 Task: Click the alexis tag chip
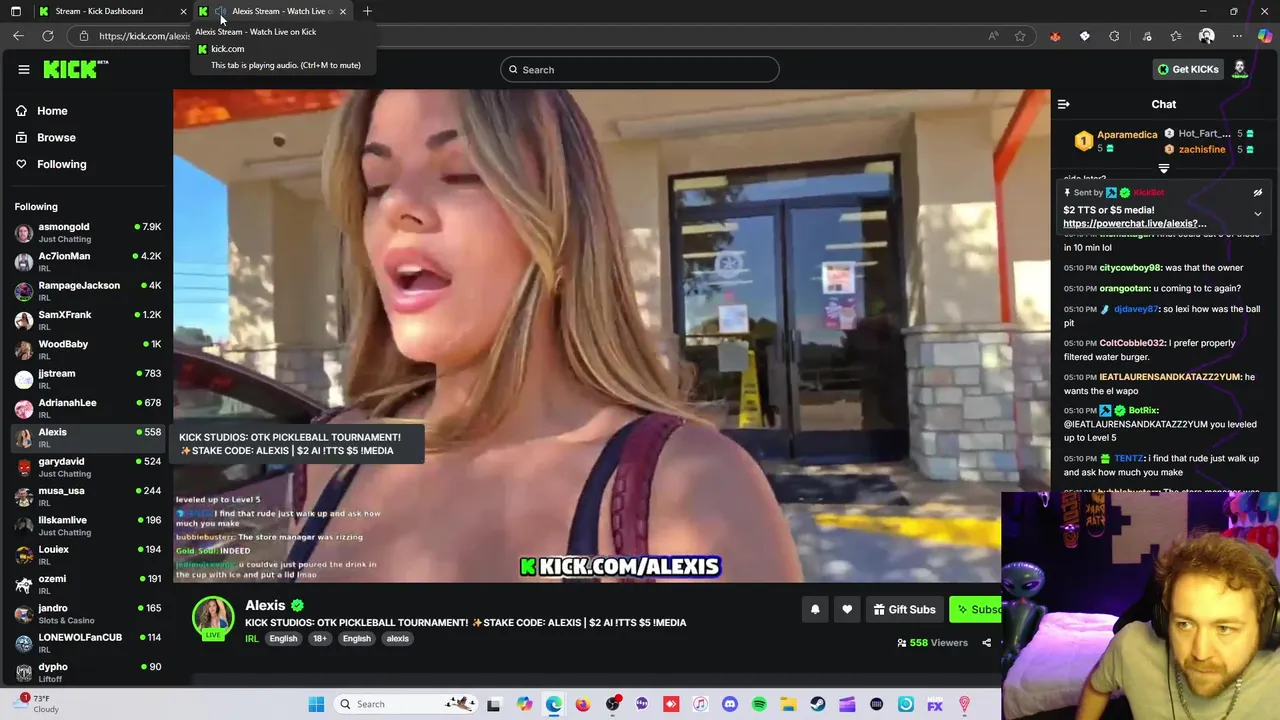[398, 639]
